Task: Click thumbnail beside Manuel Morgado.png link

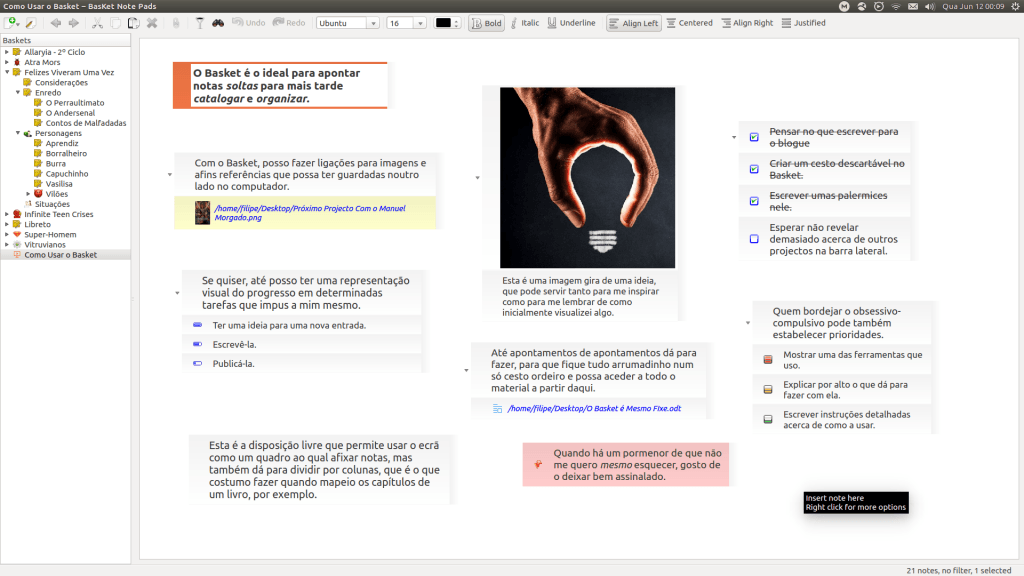Action: pos(202,213)
